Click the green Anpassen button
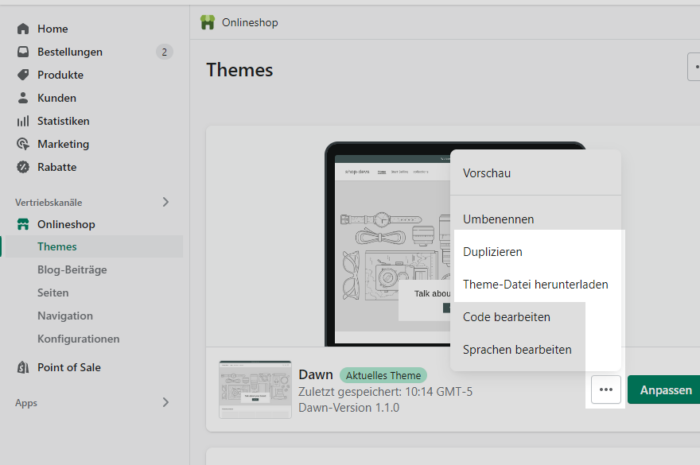Image resolution: width=700 pixels, height=465 pixels. coord(666,390)
